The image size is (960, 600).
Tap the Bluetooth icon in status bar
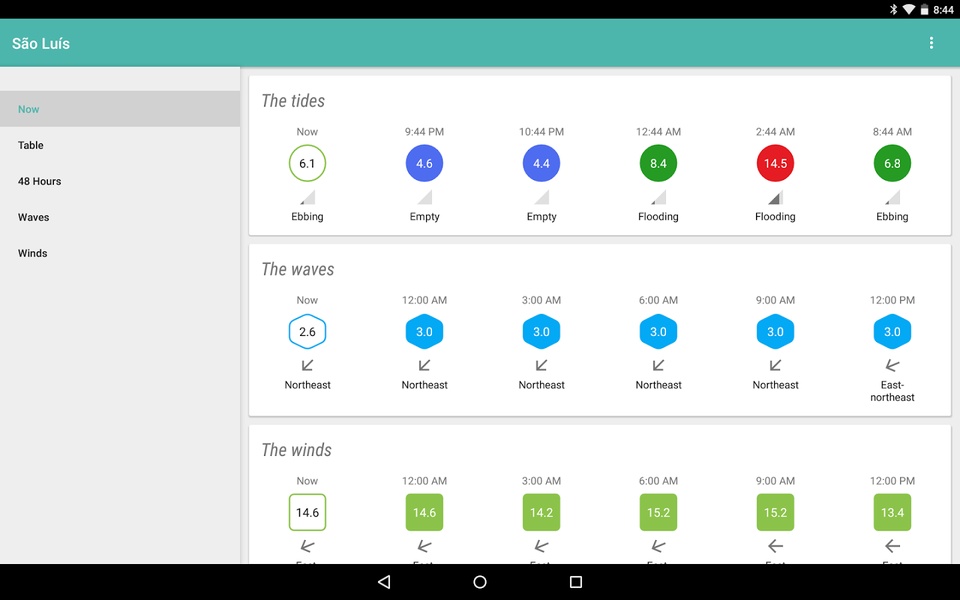(893, 9)
